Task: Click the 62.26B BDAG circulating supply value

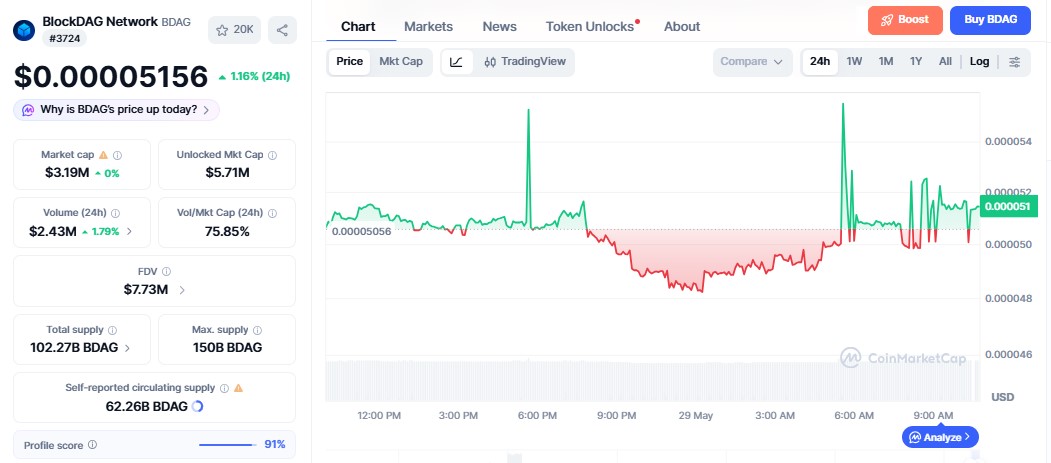Action: click(147, 406)
